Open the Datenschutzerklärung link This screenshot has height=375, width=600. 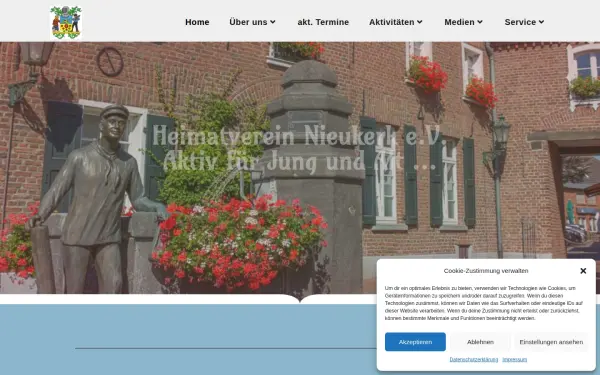[x=474, y=360]
